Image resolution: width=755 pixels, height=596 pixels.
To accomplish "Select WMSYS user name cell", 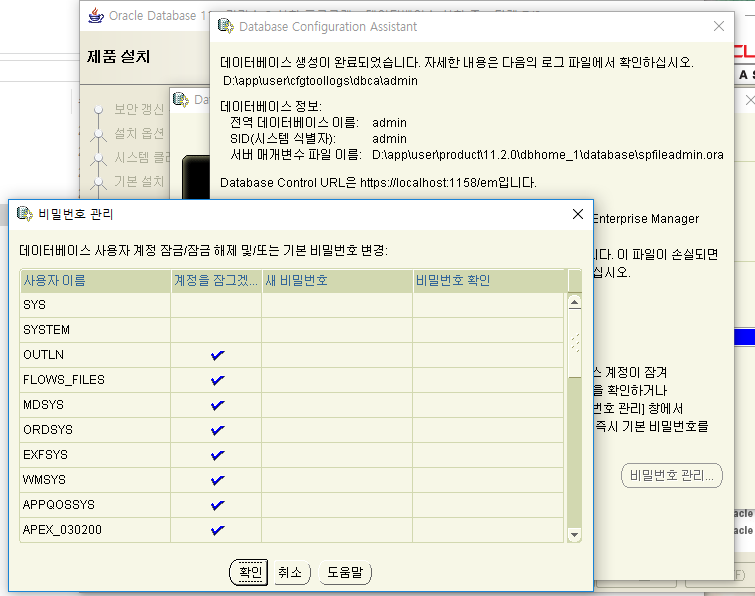I will [x=95, y=480].
